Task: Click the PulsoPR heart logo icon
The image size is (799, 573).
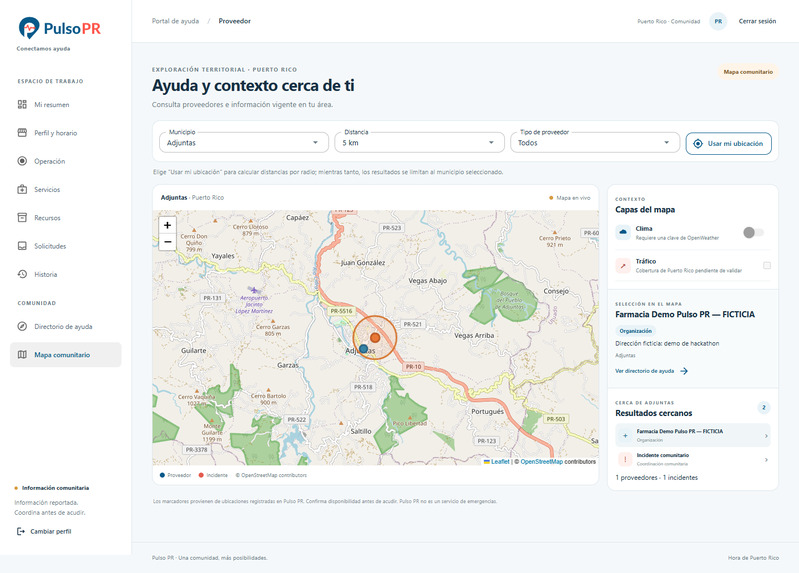Action: [x=29, y=28]
